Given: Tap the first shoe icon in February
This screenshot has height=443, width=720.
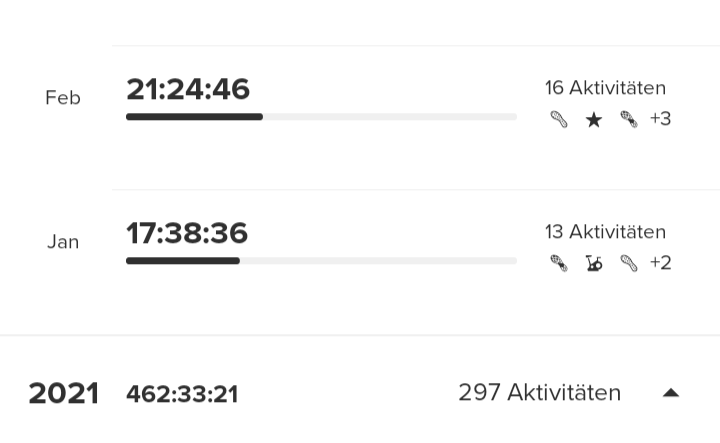Looking at the screenshot, I should click(559, 120).
